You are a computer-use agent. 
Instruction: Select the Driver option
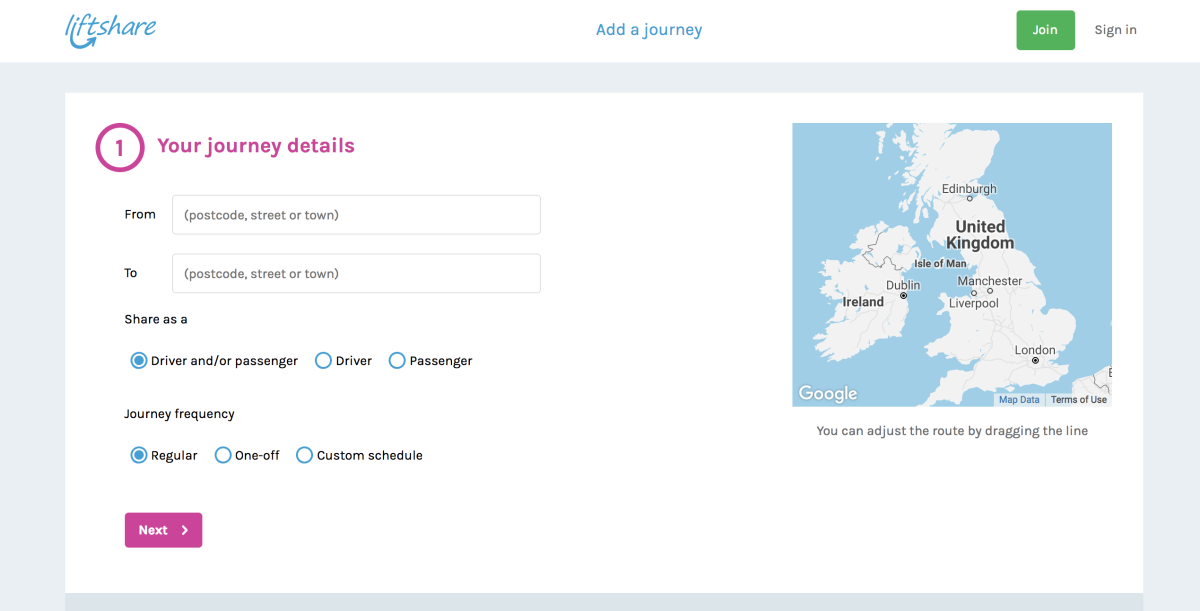click(x=323, y=360)
